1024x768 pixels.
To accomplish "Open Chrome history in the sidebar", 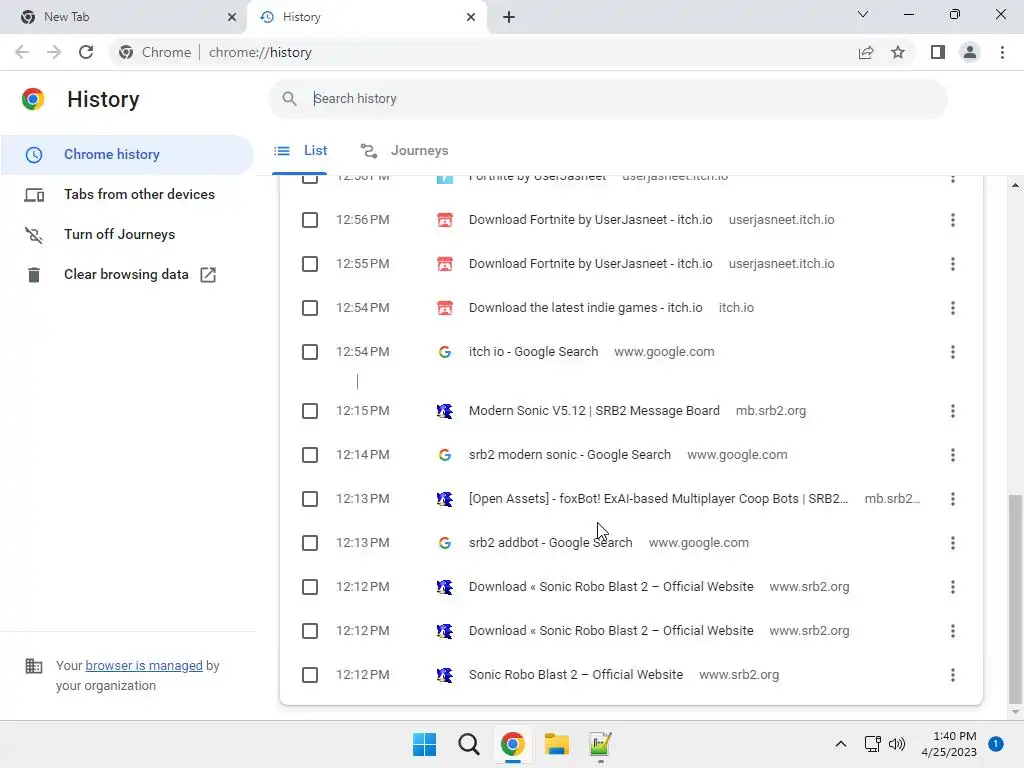I will click(x=127, y=155).
